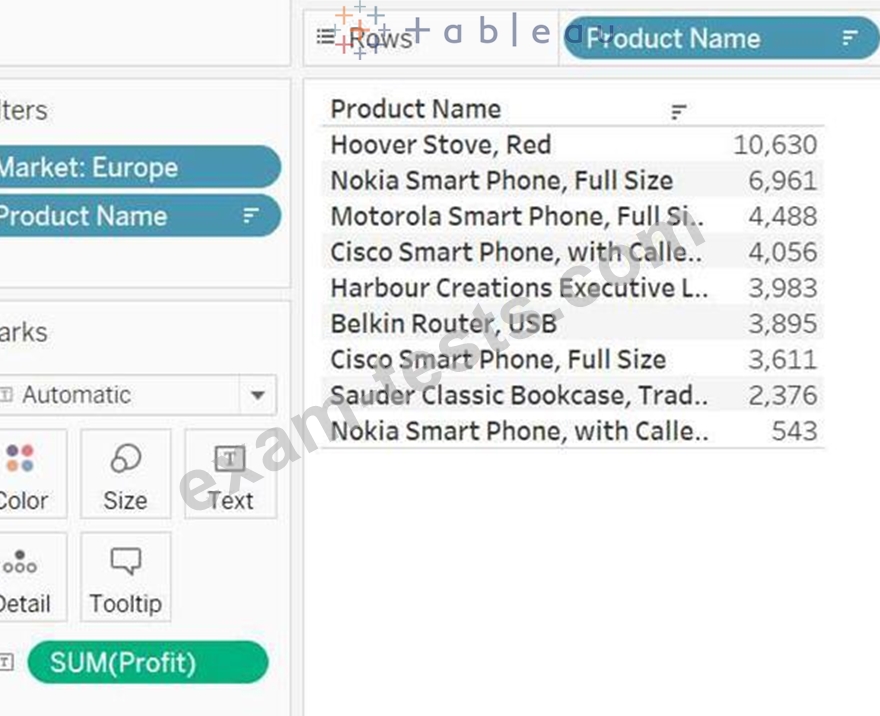The image size is (880, 716).
Task: Click the Belkin Router, USB row
Action: tap(443, 323)
